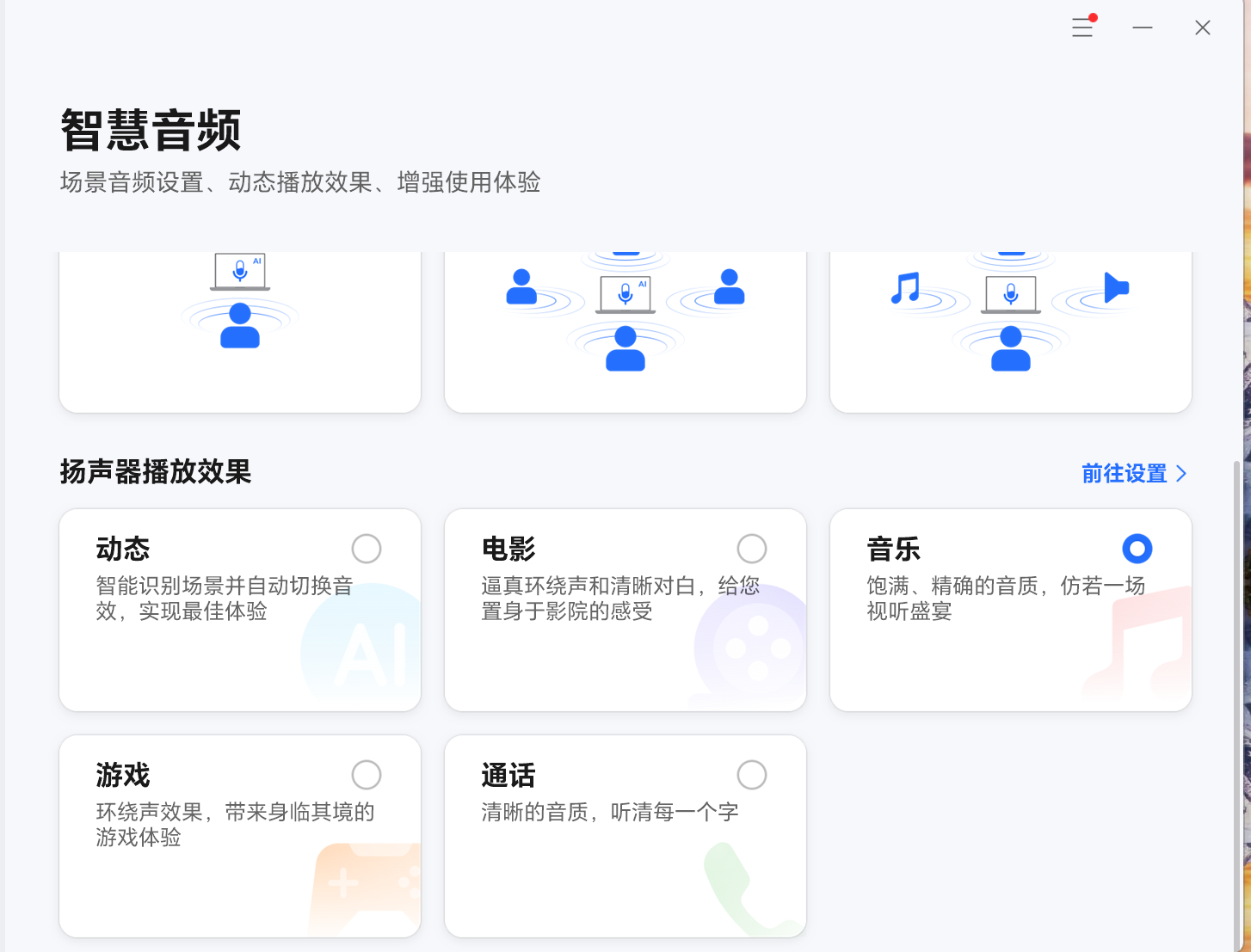Click the description starting with 逼真环绕声
1251x952 pixels.
pos(620,599)
